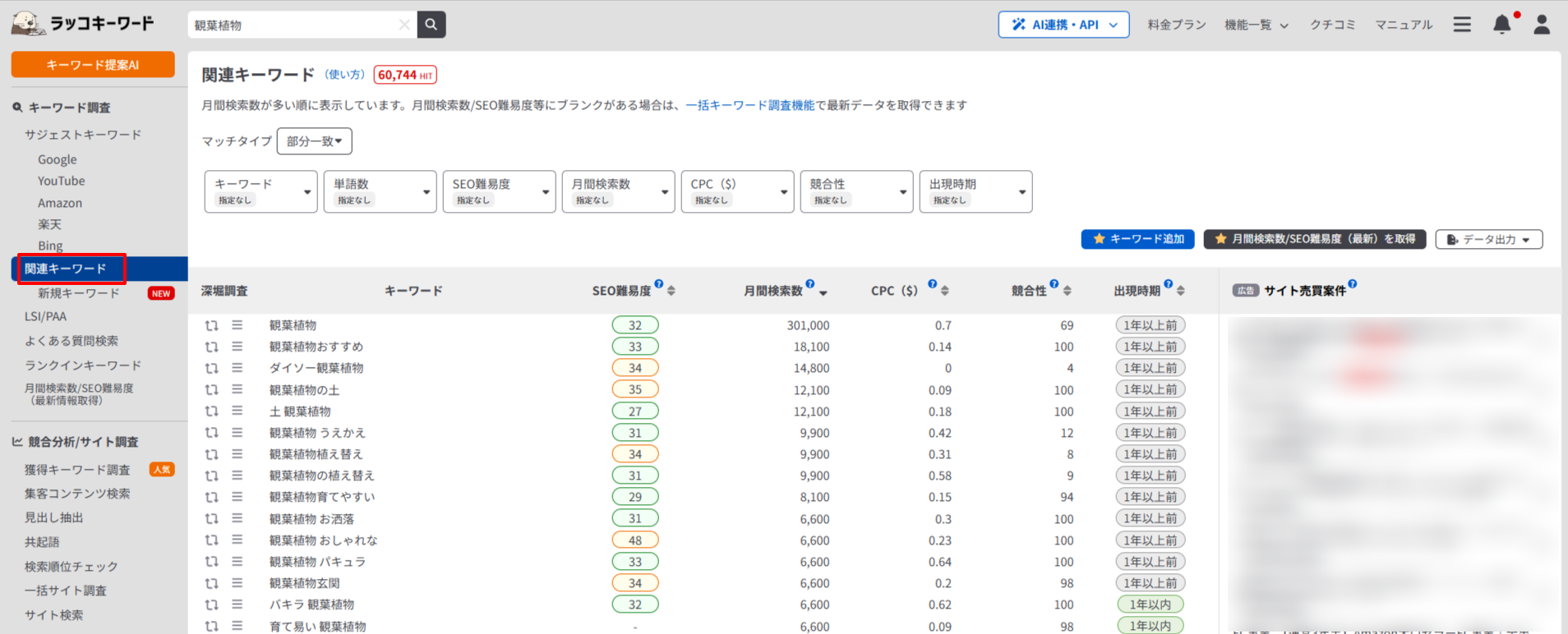Viewport: 1568px width, 634px height.
Task: Click the list icon for 観葉植物植え替え
Action: pos(237,454)
